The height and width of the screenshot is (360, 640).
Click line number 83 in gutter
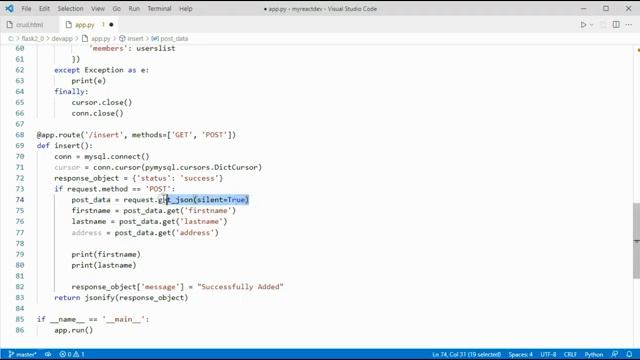[x=20, y=298]
